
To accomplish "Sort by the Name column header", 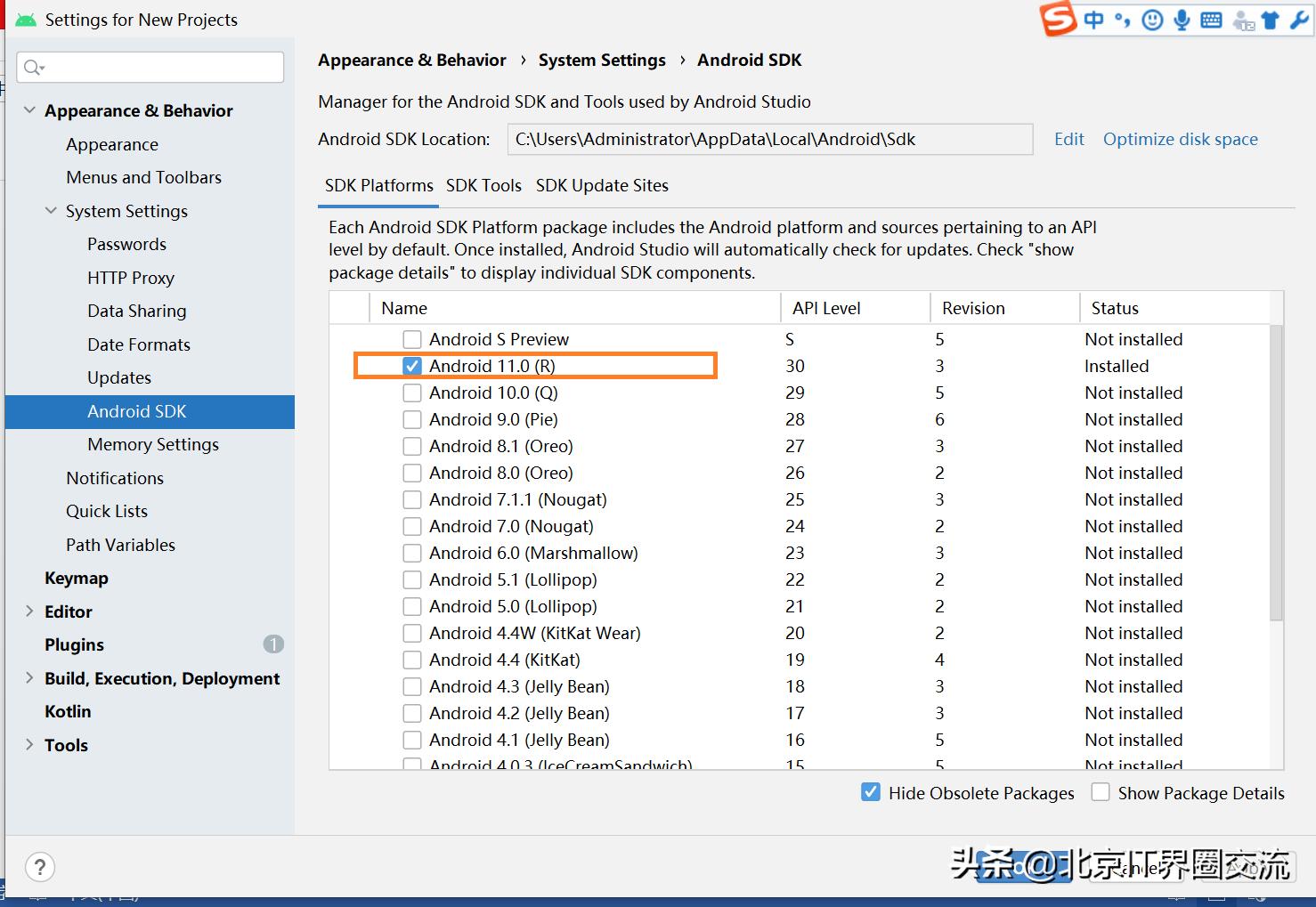I will pyautogui.click(x=575, y=308).
